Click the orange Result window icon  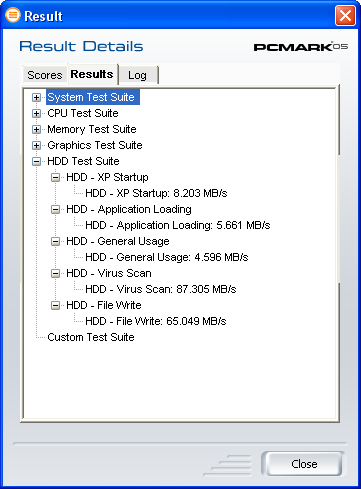pos(13,15)
